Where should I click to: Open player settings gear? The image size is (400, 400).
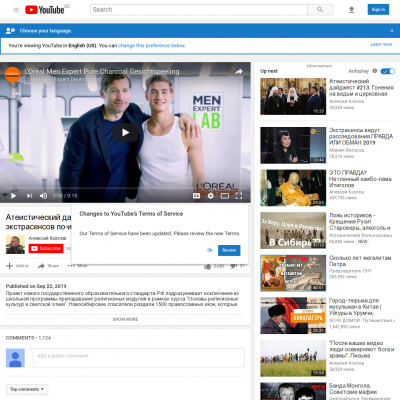[x=211, y=196]
